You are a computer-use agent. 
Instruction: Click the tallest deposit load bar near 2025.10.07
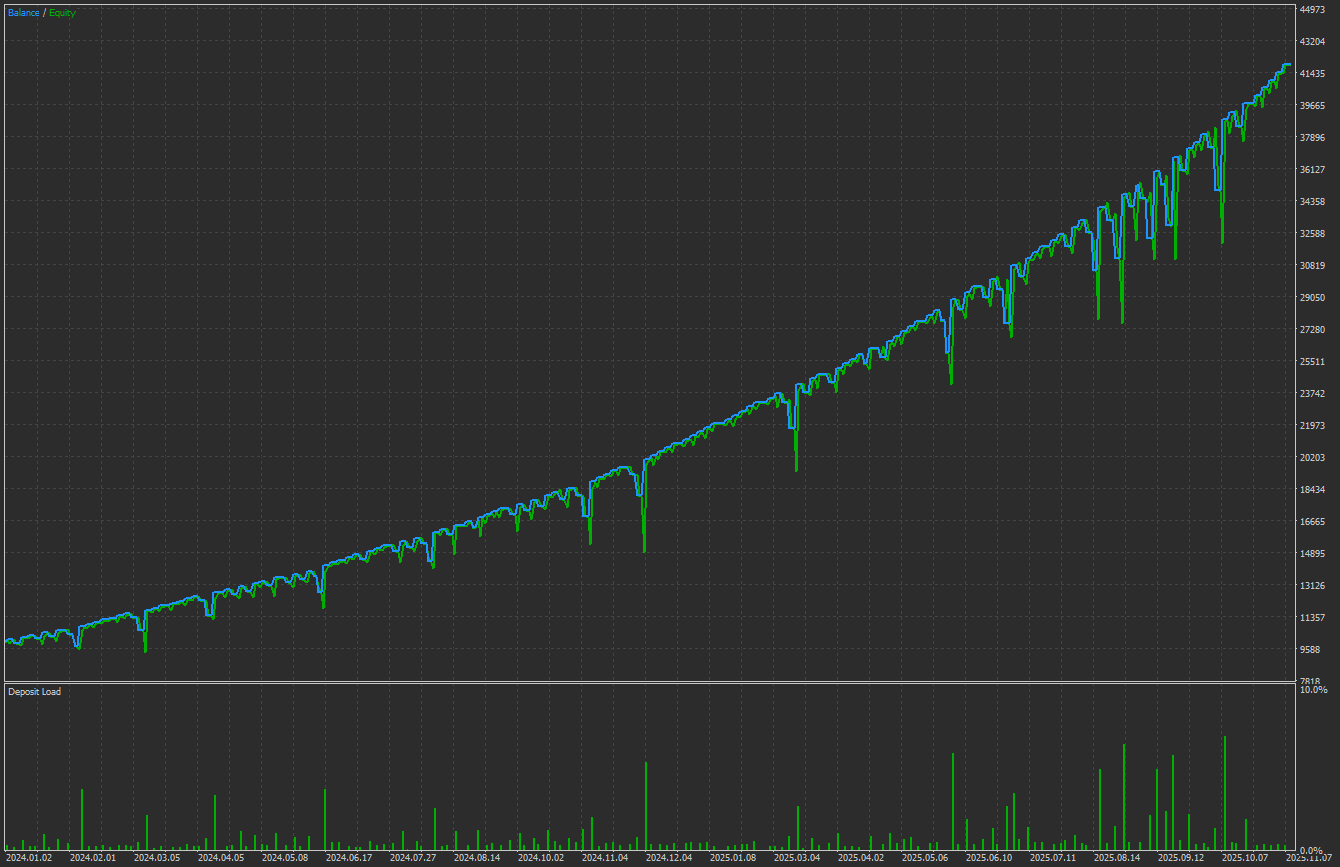1224,790
